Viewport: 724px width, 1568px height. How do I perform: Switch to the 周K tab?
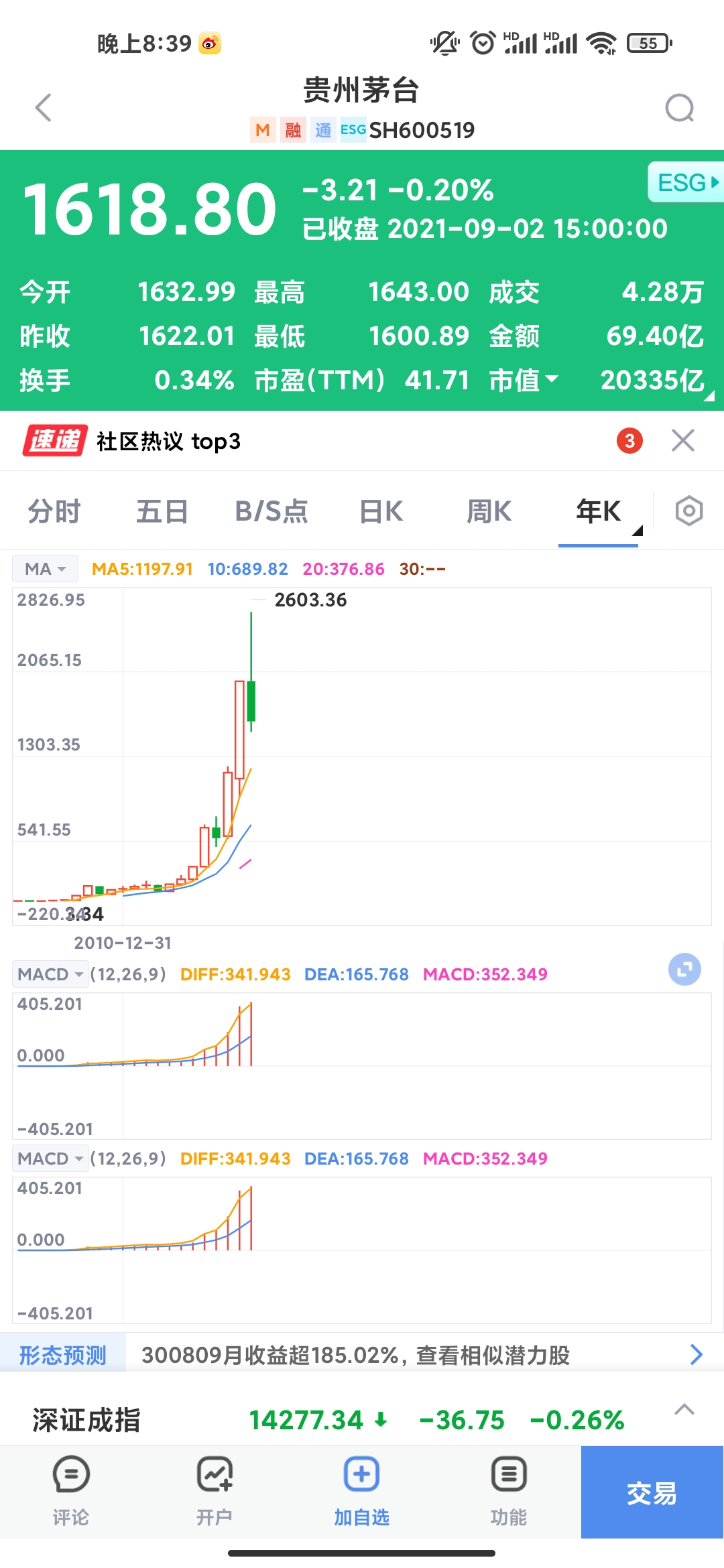click(489, 511)
